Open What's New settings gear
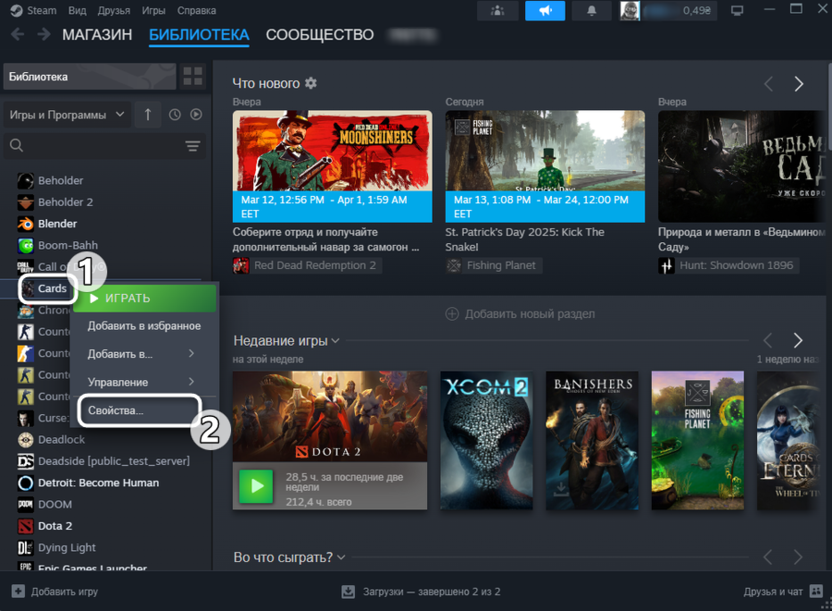Screen dimensions: 832x611 click(311, 83)
